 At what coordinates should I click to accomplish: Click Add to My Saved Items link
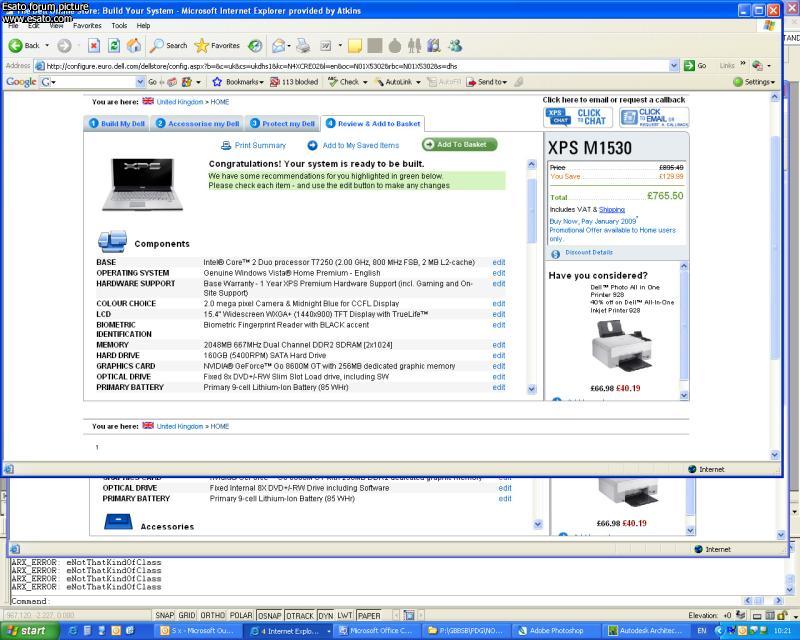point(361,145)
